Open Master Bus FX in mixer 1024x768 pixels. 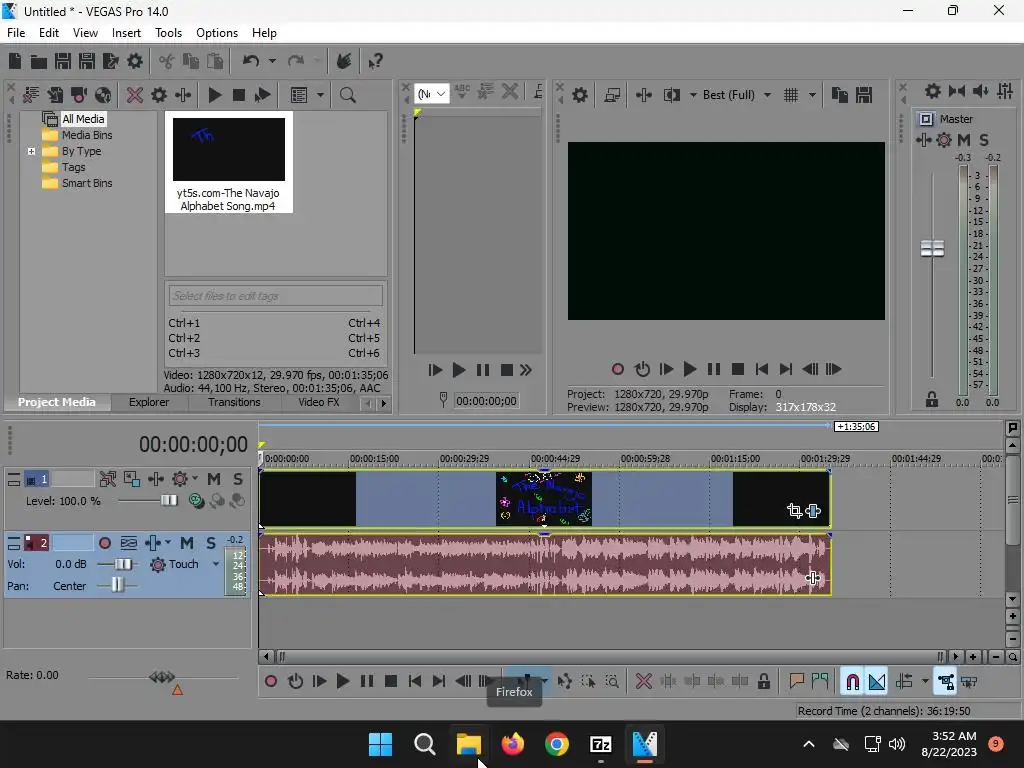coord(923,140)
